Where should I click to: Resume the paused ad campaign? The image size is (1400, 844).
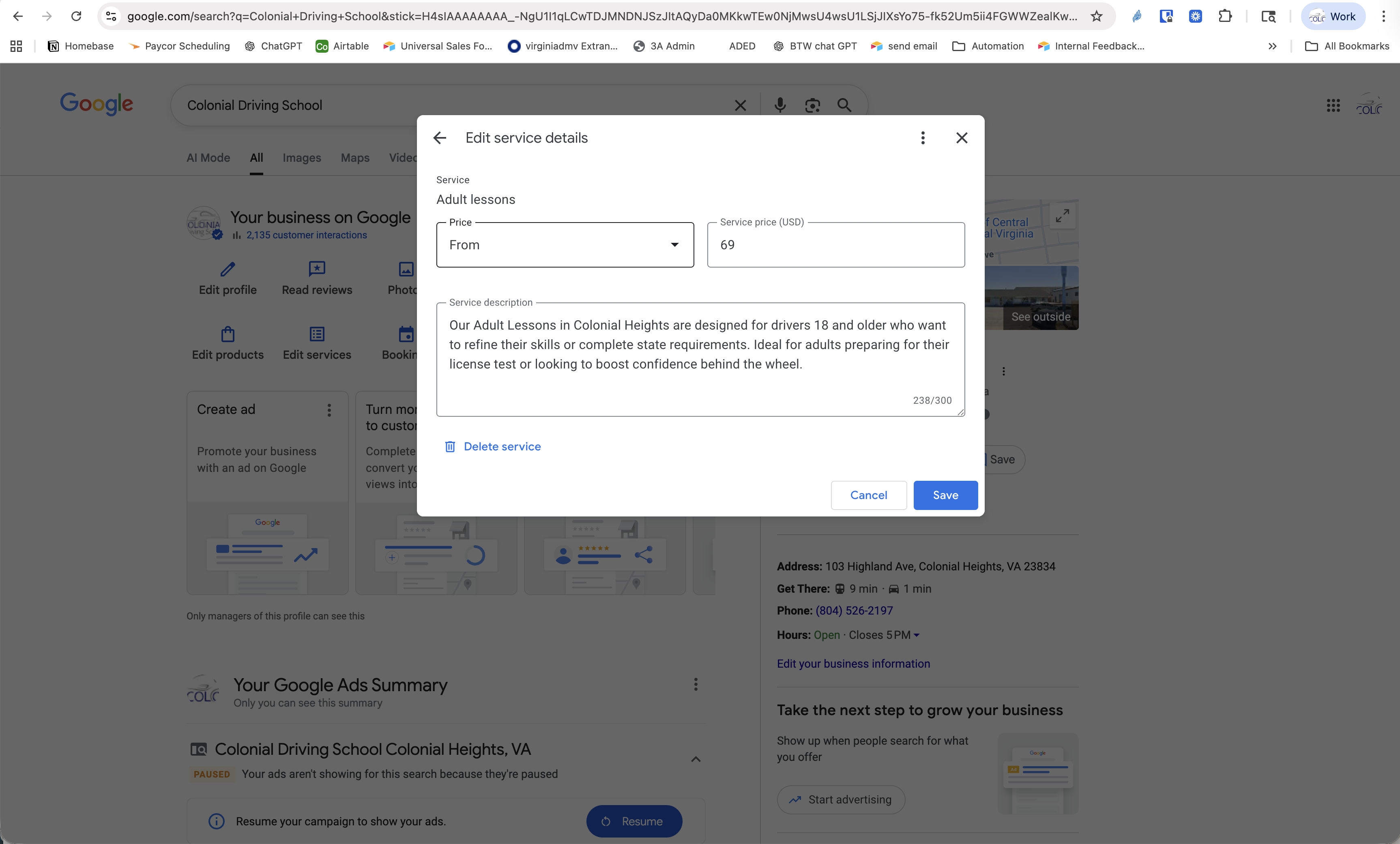point(634,821)
